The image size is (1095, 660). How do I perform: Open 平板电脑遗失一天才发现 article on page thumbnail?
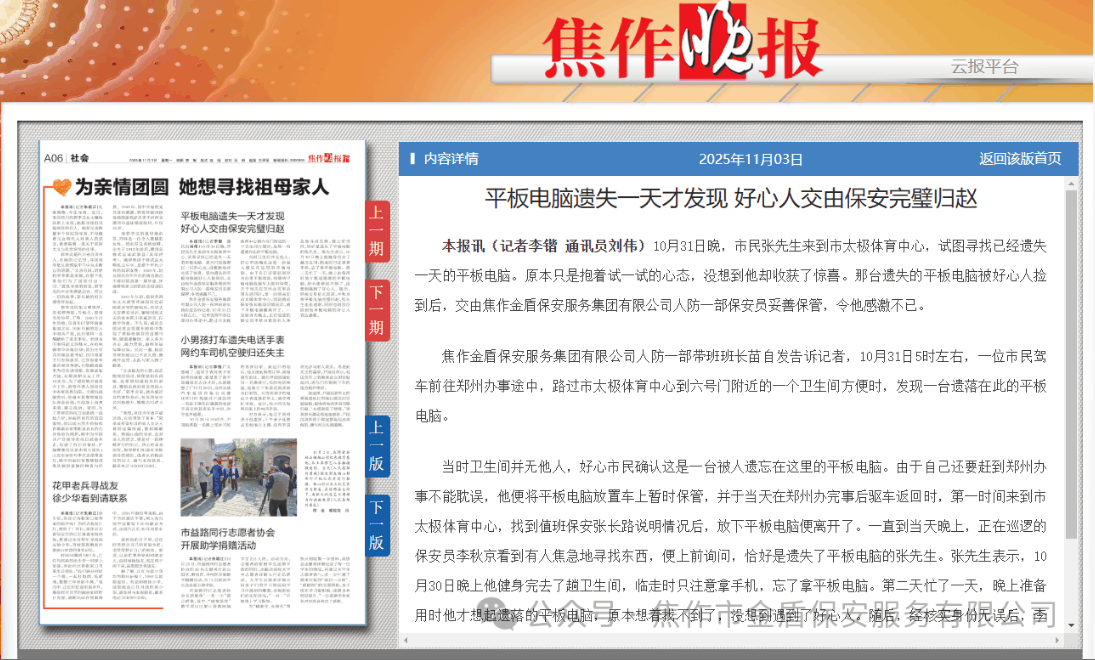(232, 222)
